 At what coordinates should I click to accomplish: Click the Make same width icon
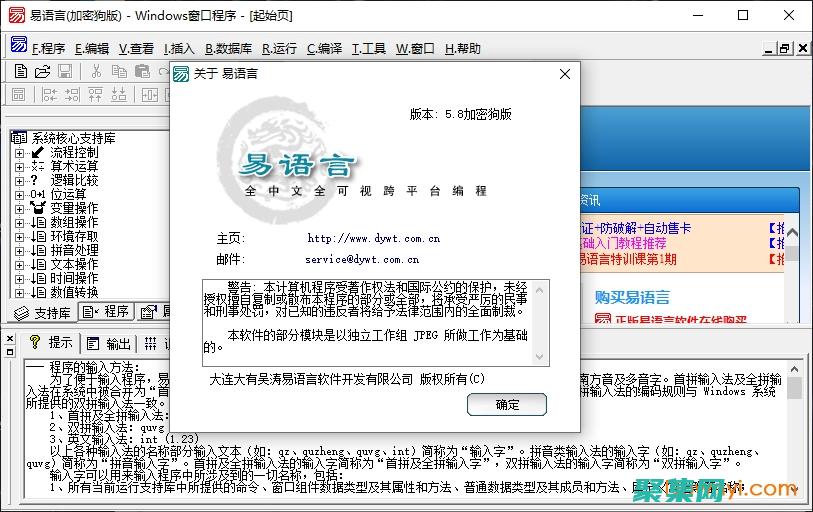149,94
